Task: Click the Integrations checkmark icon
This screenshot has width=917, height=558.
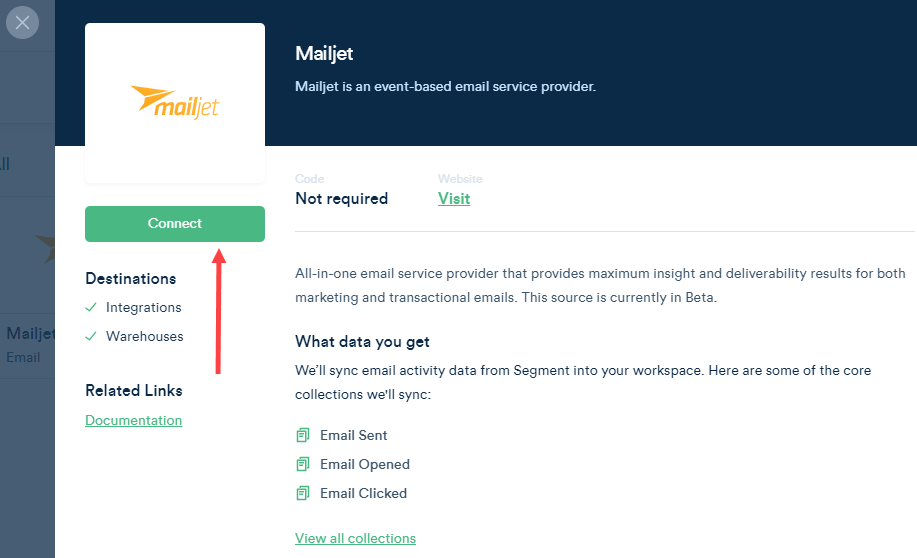Action: tap(91, 307)
